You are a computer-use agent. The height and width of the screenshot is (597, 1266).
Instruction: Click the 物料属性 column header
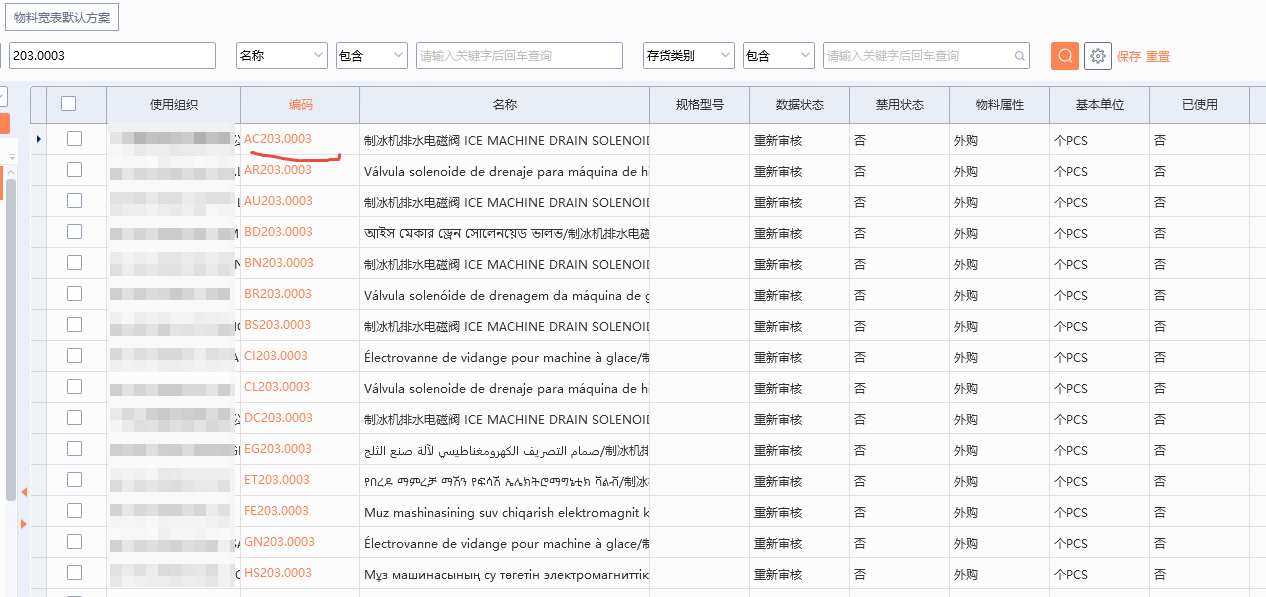coord(999,104)
